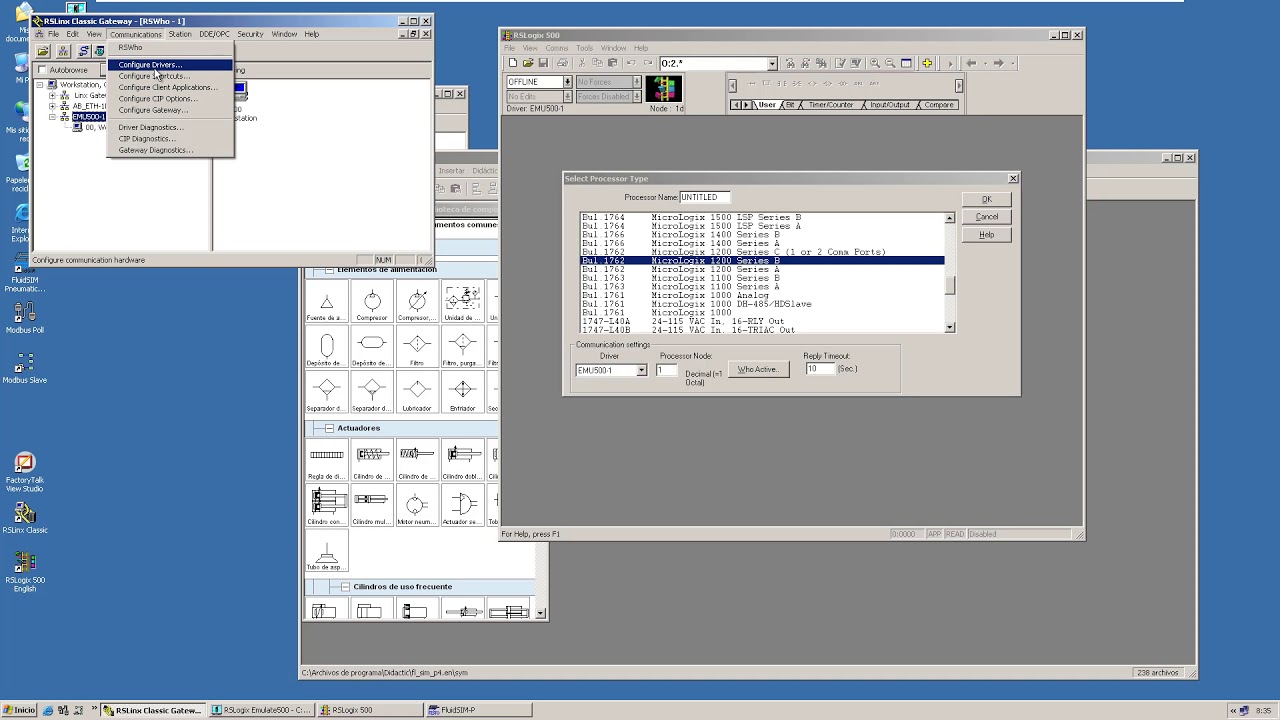This screenshot has width=1280, height=720.
Task: Click Cancel in Select Processor Type dialog
Action: pyautogui.click(x=986, y=217)
